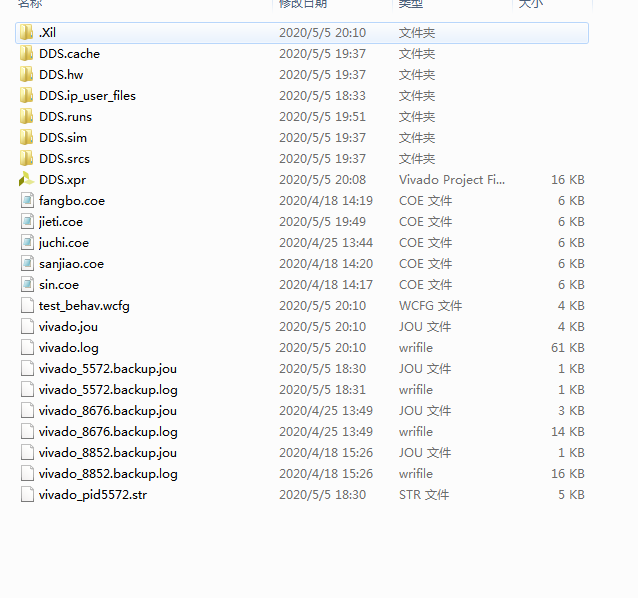Select the vivado_8676.backup.jou file icon
This screenshot has height=598, width=638.
coord(27,410)
